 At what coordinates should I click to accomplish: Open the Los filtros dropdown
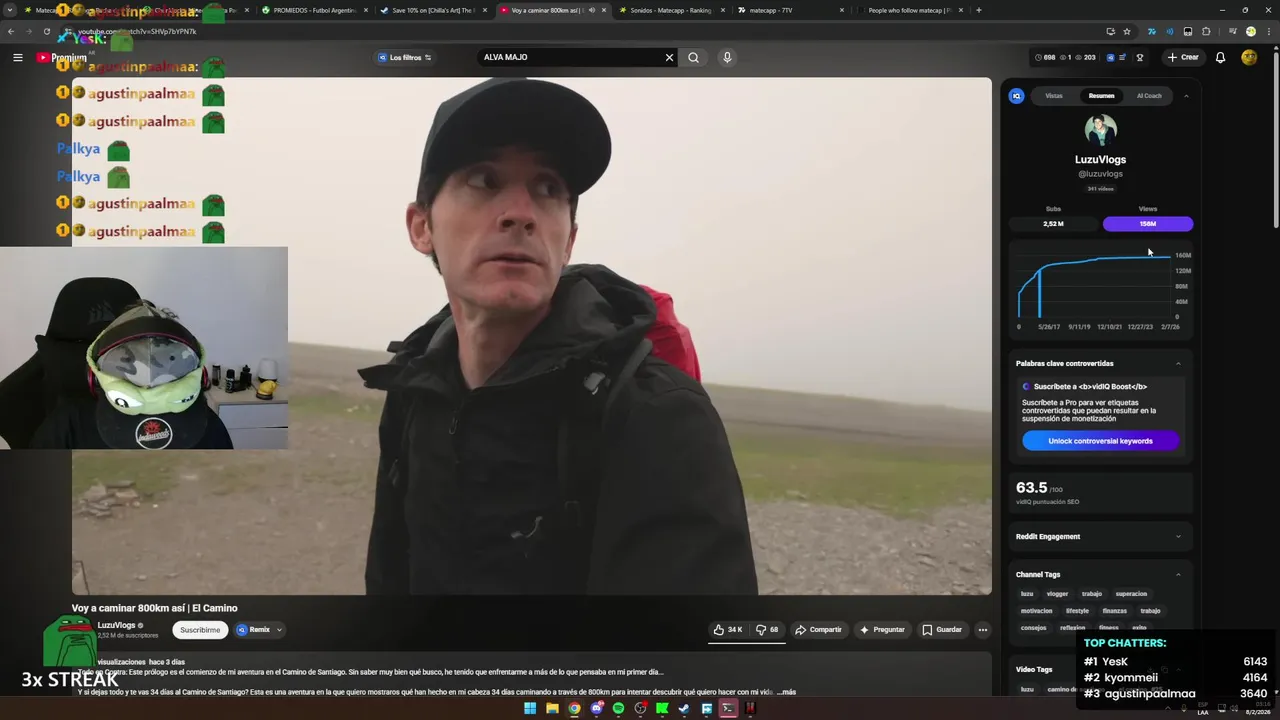click(x=404, y=57)
